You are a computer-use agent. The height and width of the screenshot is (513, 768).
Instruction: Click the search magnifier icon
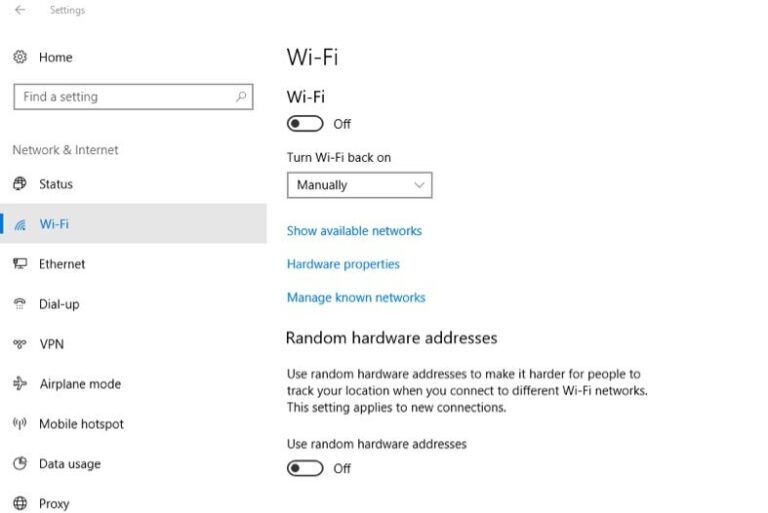241,97
